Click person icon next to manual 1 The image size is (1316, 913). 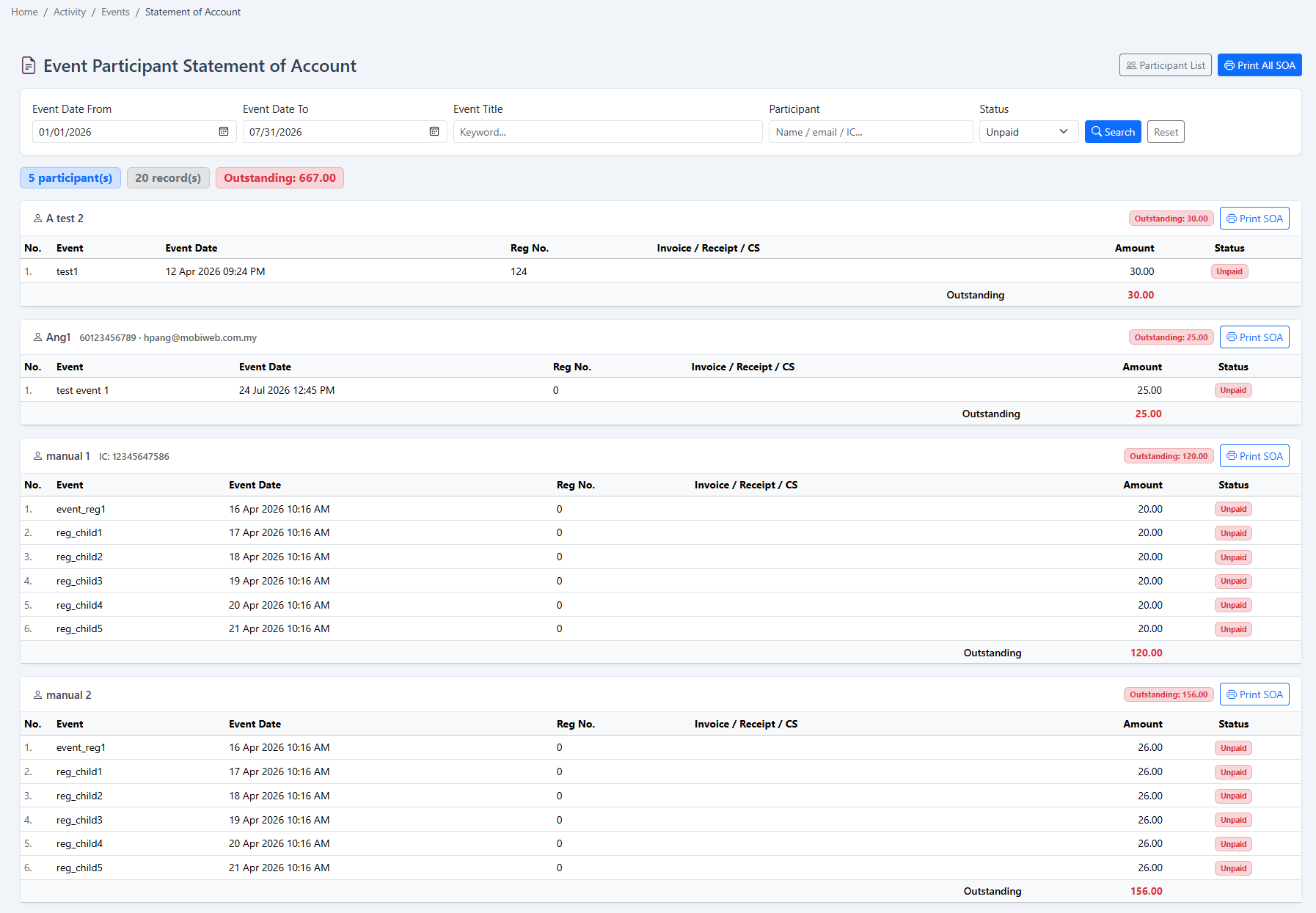pyautogui.click(x=37, y=456)
